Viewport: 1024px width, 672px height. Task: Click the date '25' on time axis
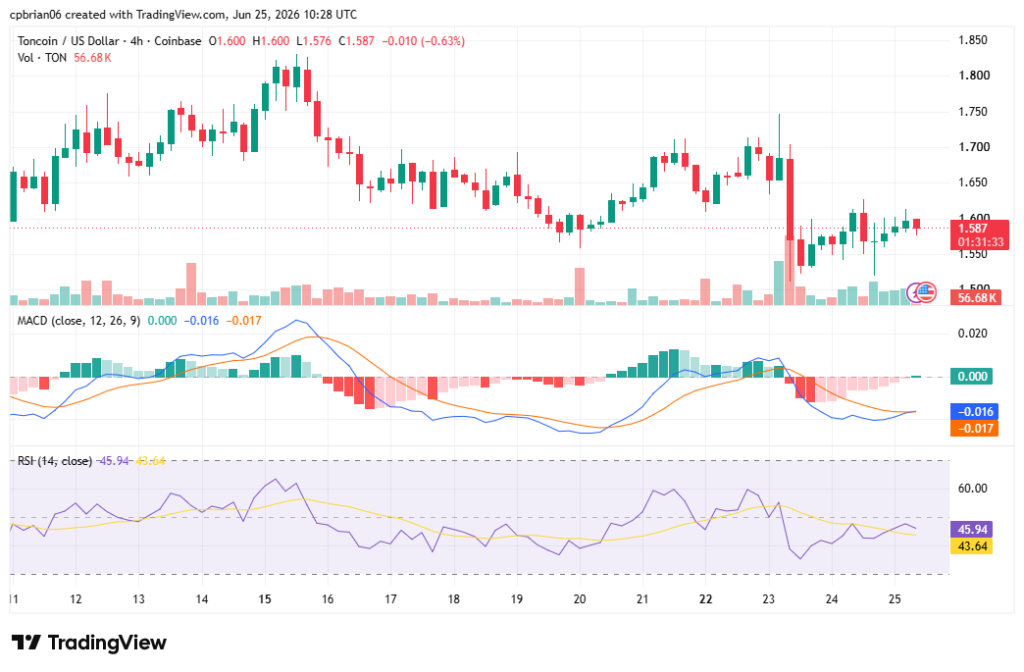click(x=895, y=600)
